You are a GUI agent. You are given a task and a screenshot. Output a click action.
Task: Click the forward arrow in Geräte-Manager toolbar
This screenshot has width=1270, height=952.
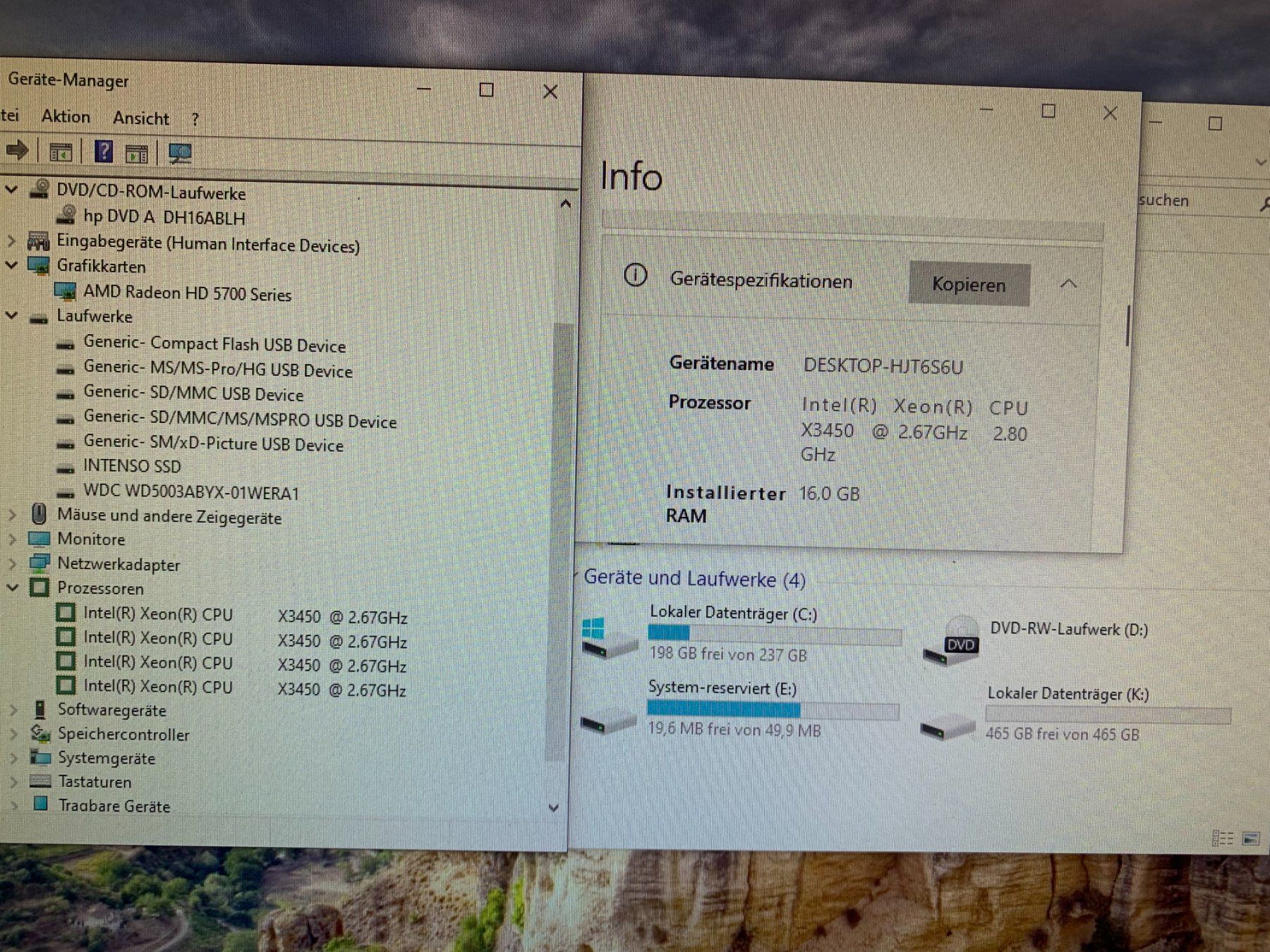17,149
